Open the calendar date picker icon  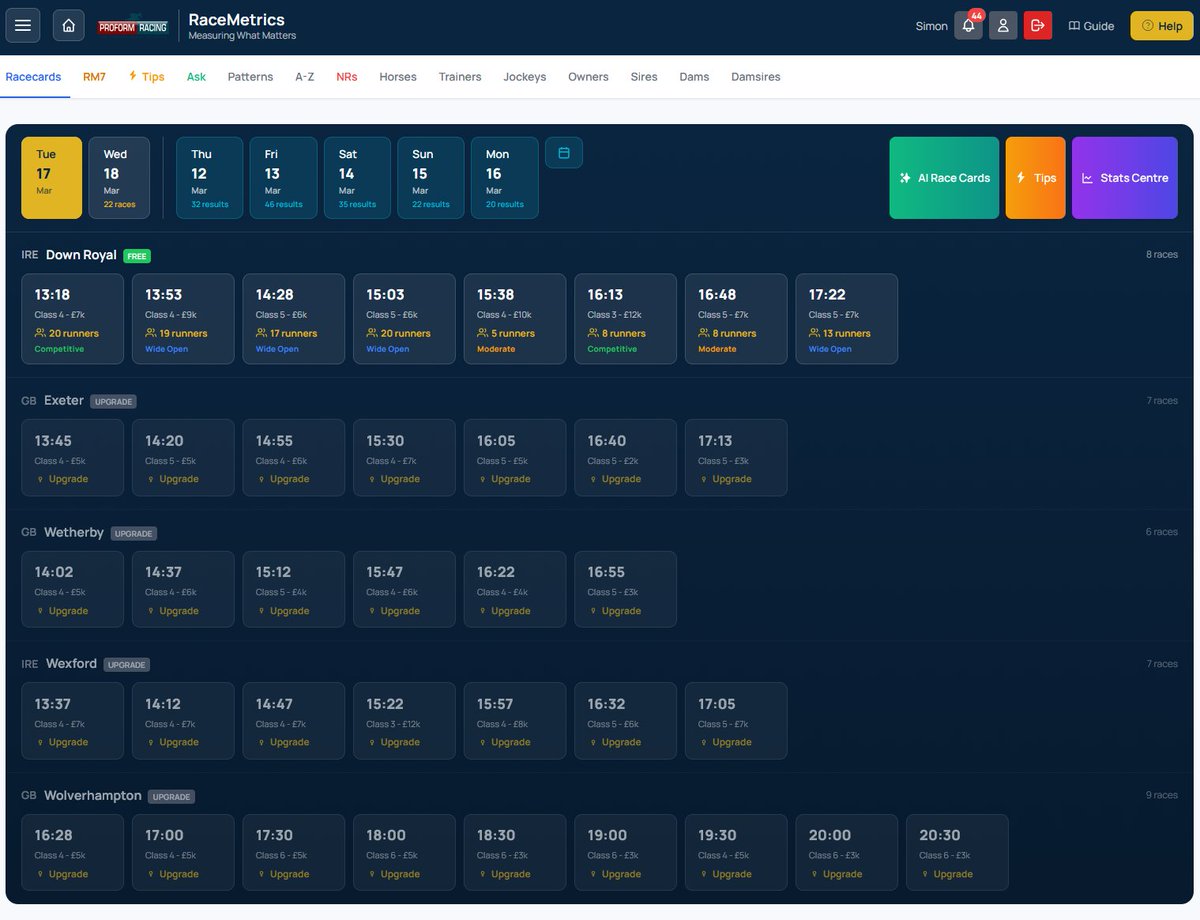point(564,153)
